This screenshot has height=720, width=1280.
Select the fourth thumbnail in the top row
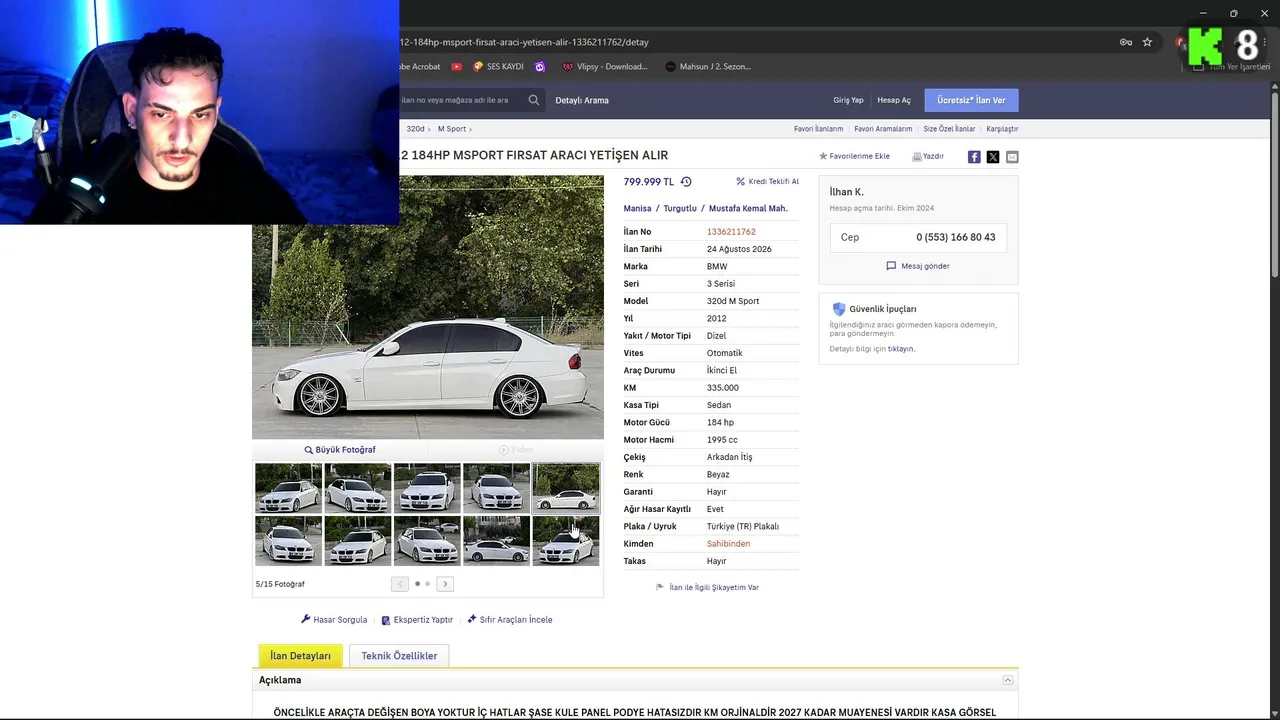(x=497, y=488)
